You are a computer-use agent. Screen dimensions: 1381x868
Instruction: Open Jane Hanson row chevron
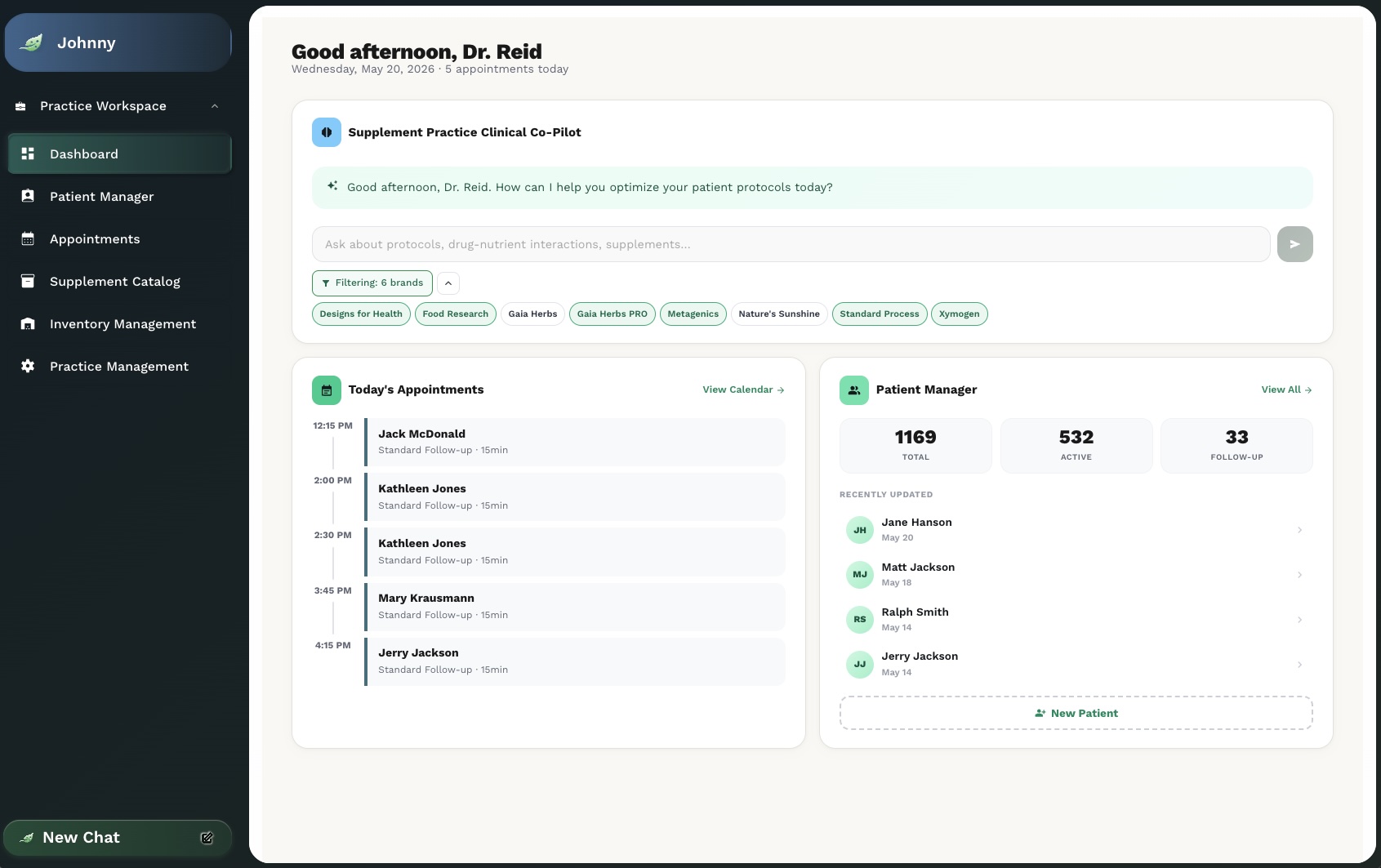[x=1299, y=530]
